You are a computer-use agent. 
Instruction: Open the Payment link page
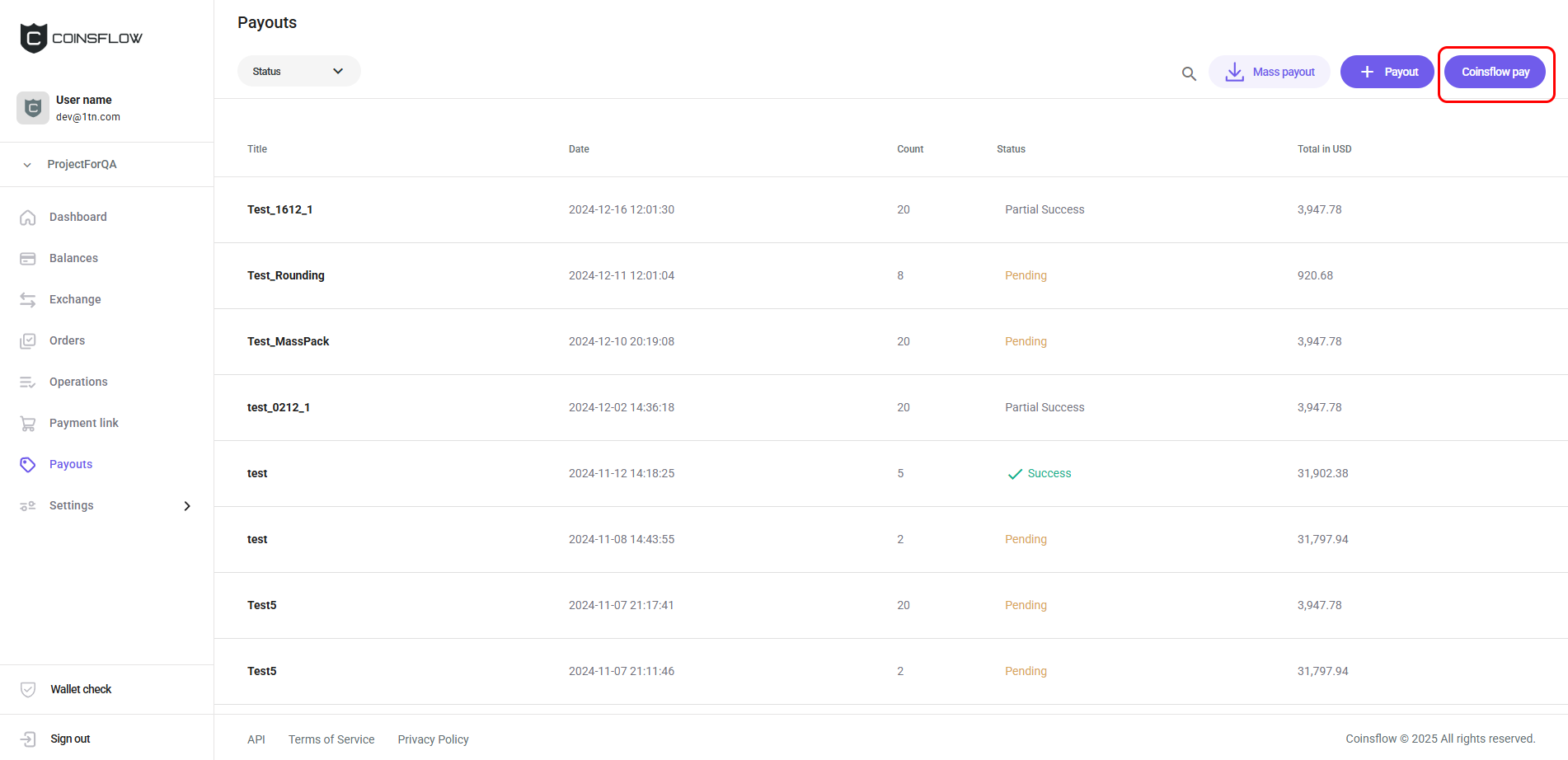[83, 423]
